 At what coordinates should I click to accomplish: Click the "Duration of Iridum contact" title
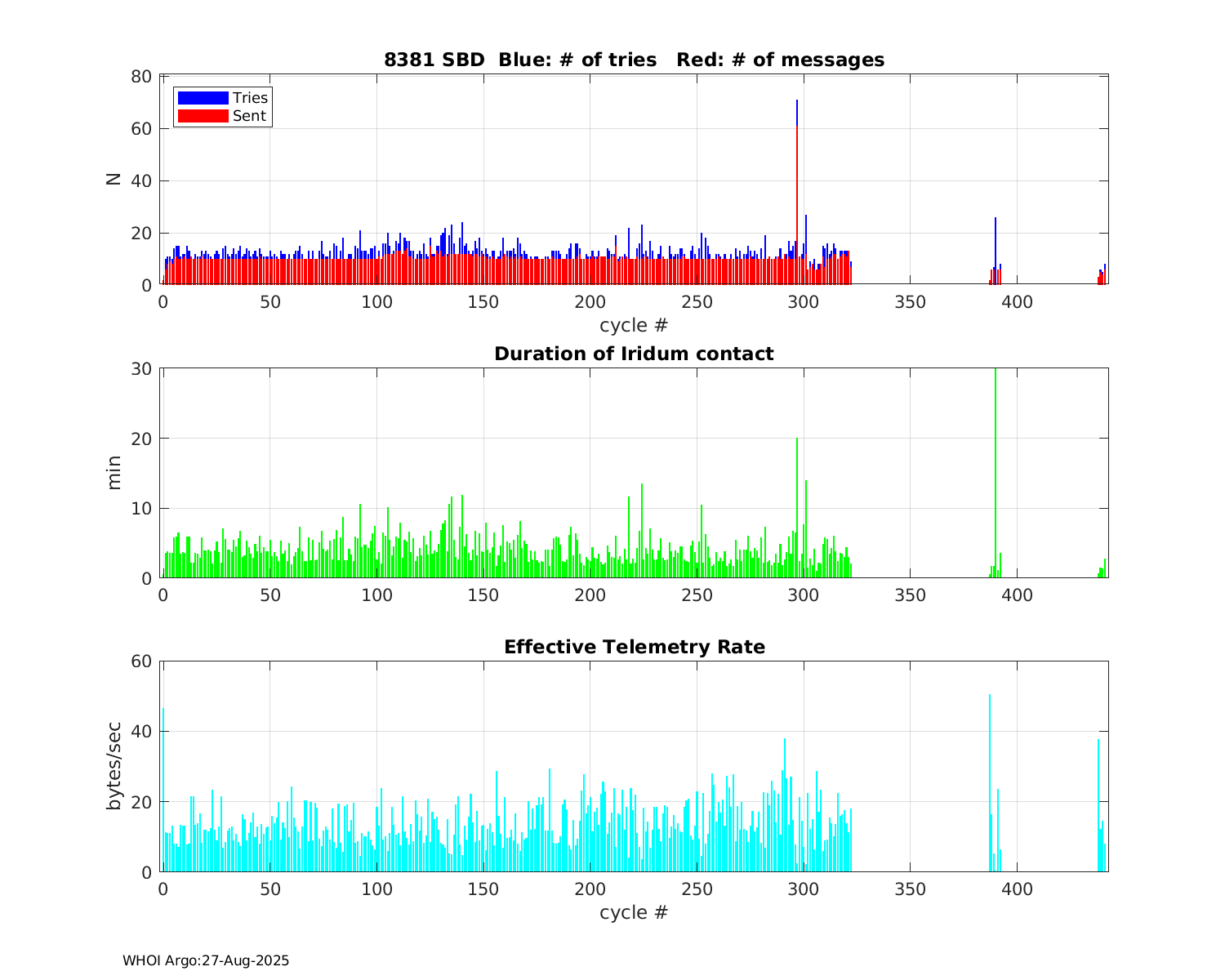[634, 354]
